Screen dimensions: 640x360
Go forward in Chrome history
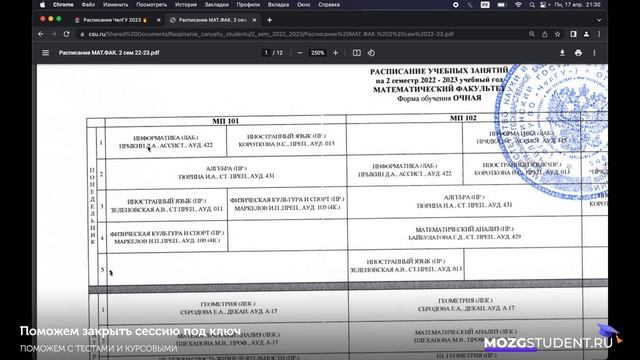[x=53, y=34]
